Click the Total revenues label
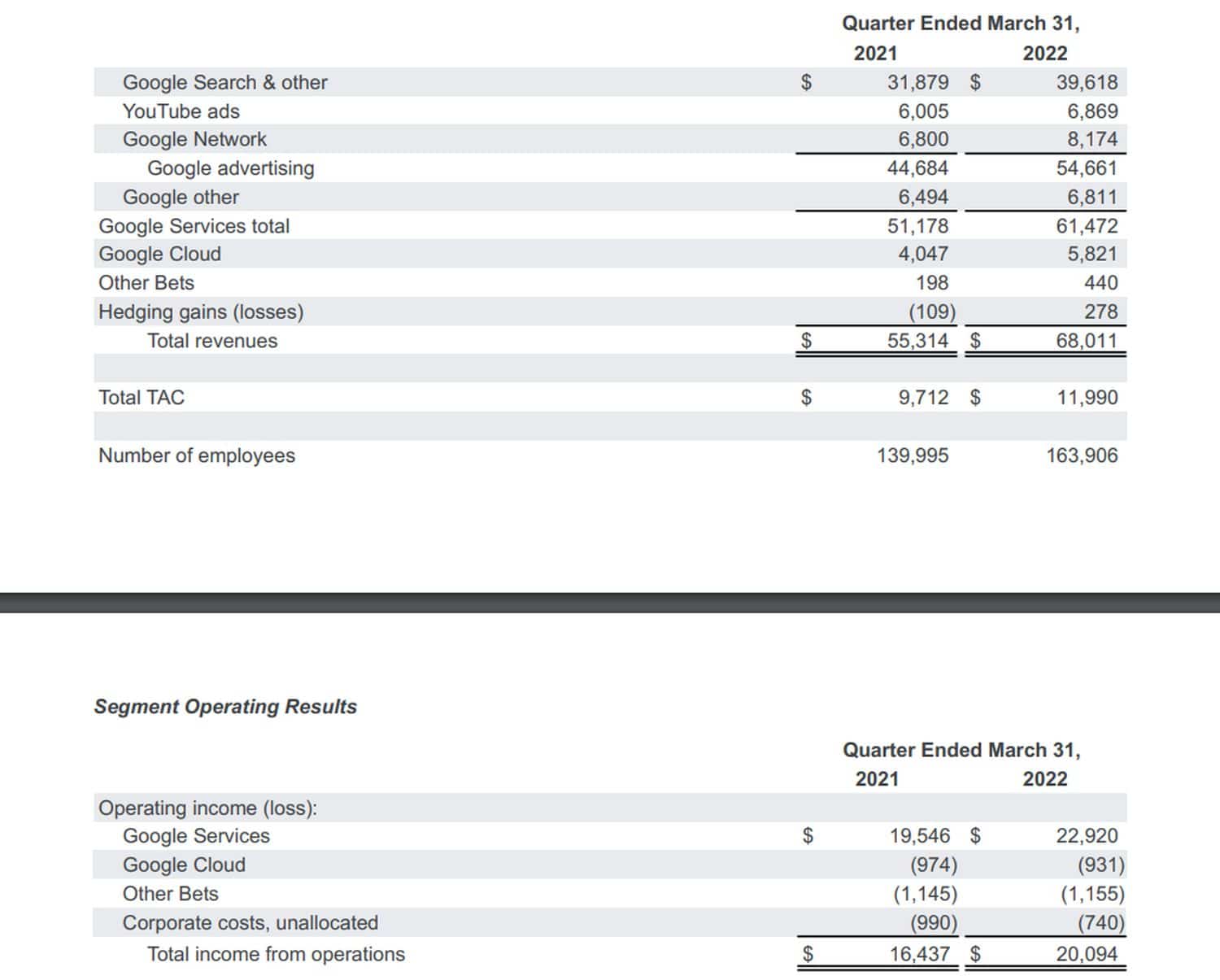1220x980 pixels. [211, 341]
